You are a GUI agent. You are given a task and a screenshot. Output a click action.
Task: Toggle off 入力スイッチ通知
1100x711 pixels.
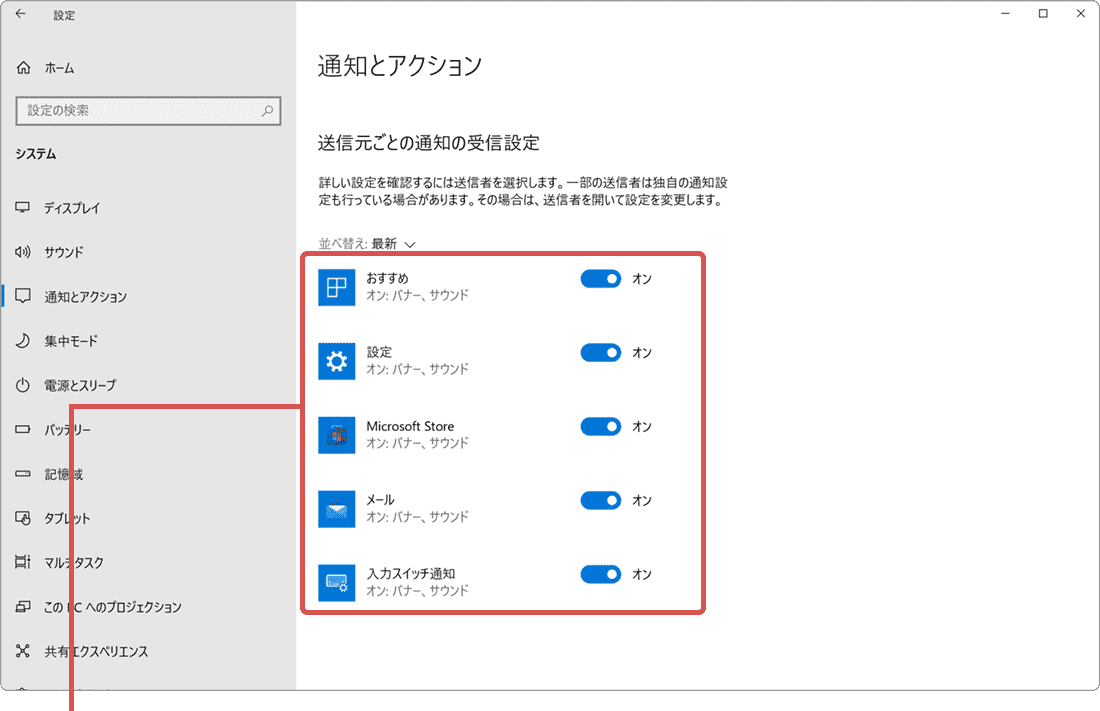pyautogui.click(x=600, y=574)
